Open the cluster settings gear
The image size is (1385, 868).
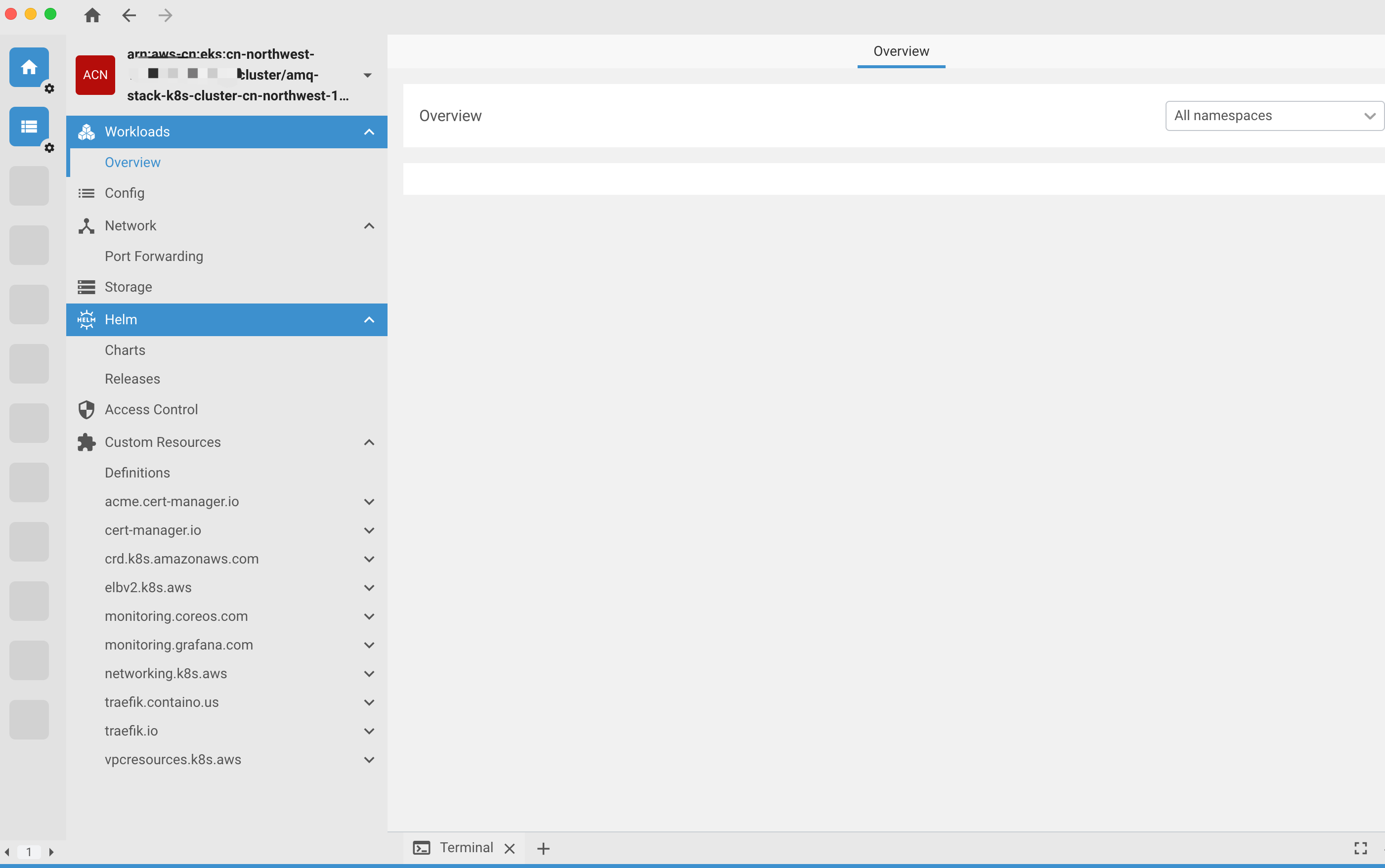50,148
